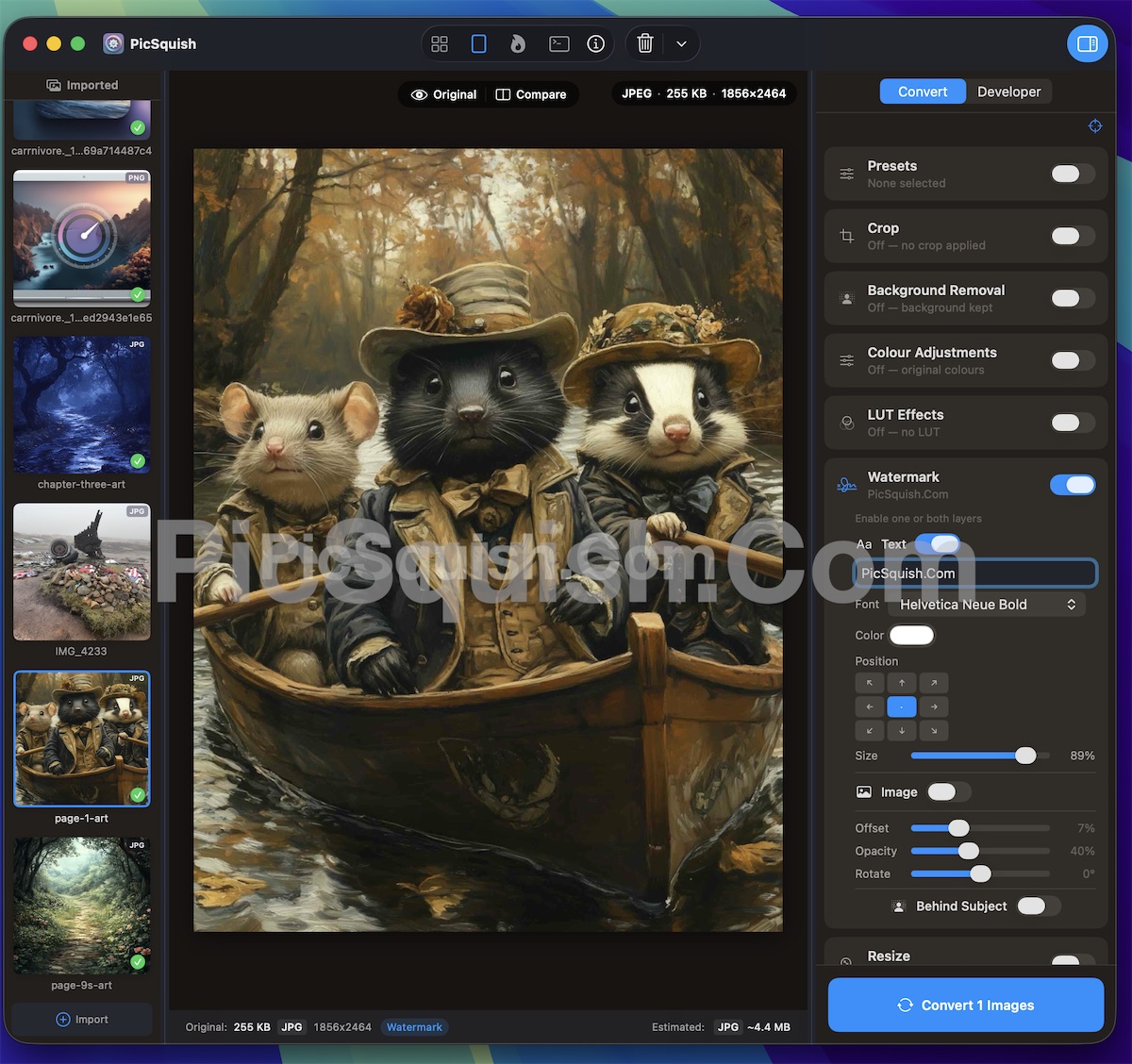The width and height of the screenshot is (1132, 1064).
Task: Set watermark position middle-left
Action: click(870, 707)
